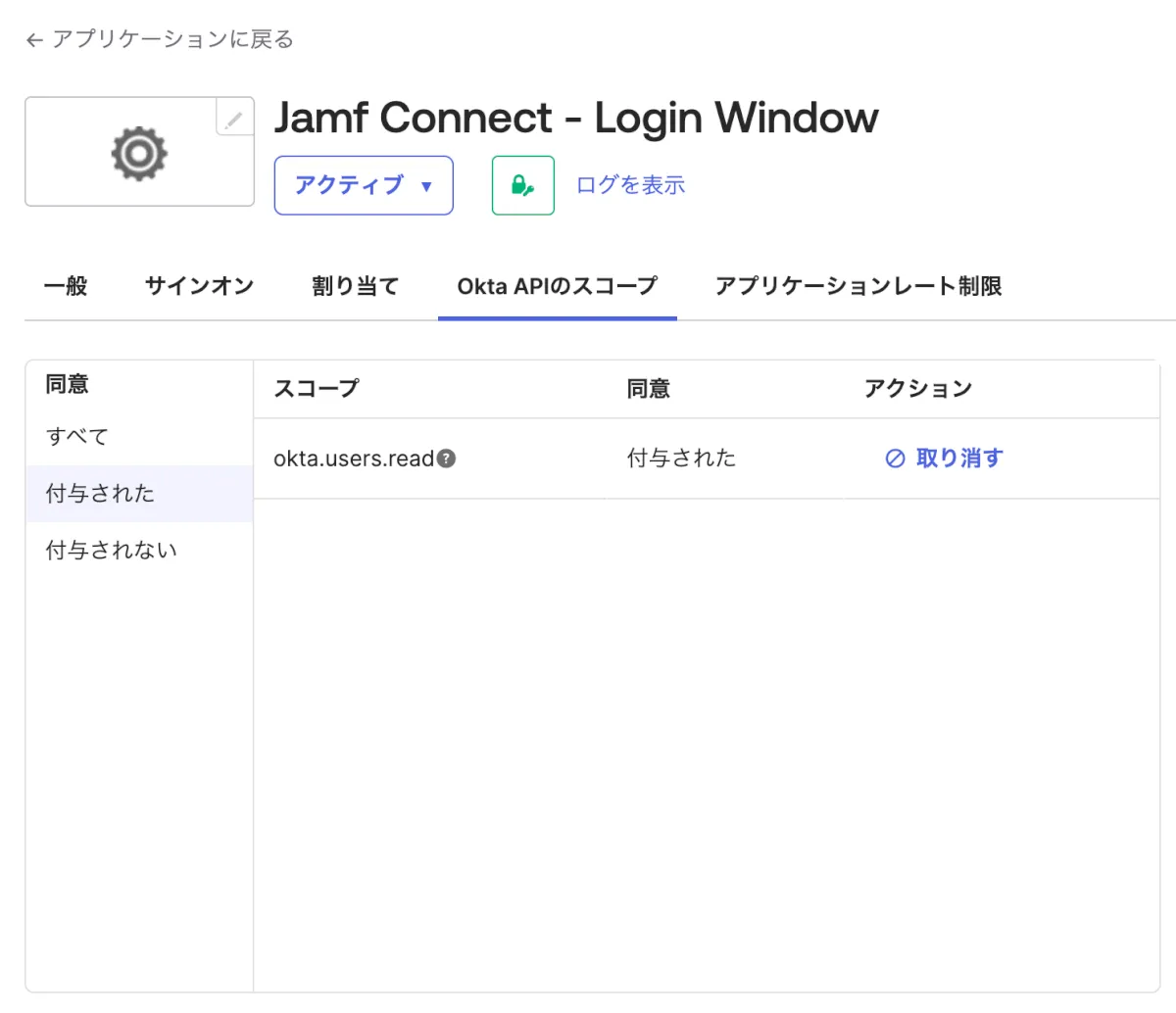This screenshot has height=1013, width=1176.
Task: Select the すべて filter in the sidebar
Action: point(77,437)
